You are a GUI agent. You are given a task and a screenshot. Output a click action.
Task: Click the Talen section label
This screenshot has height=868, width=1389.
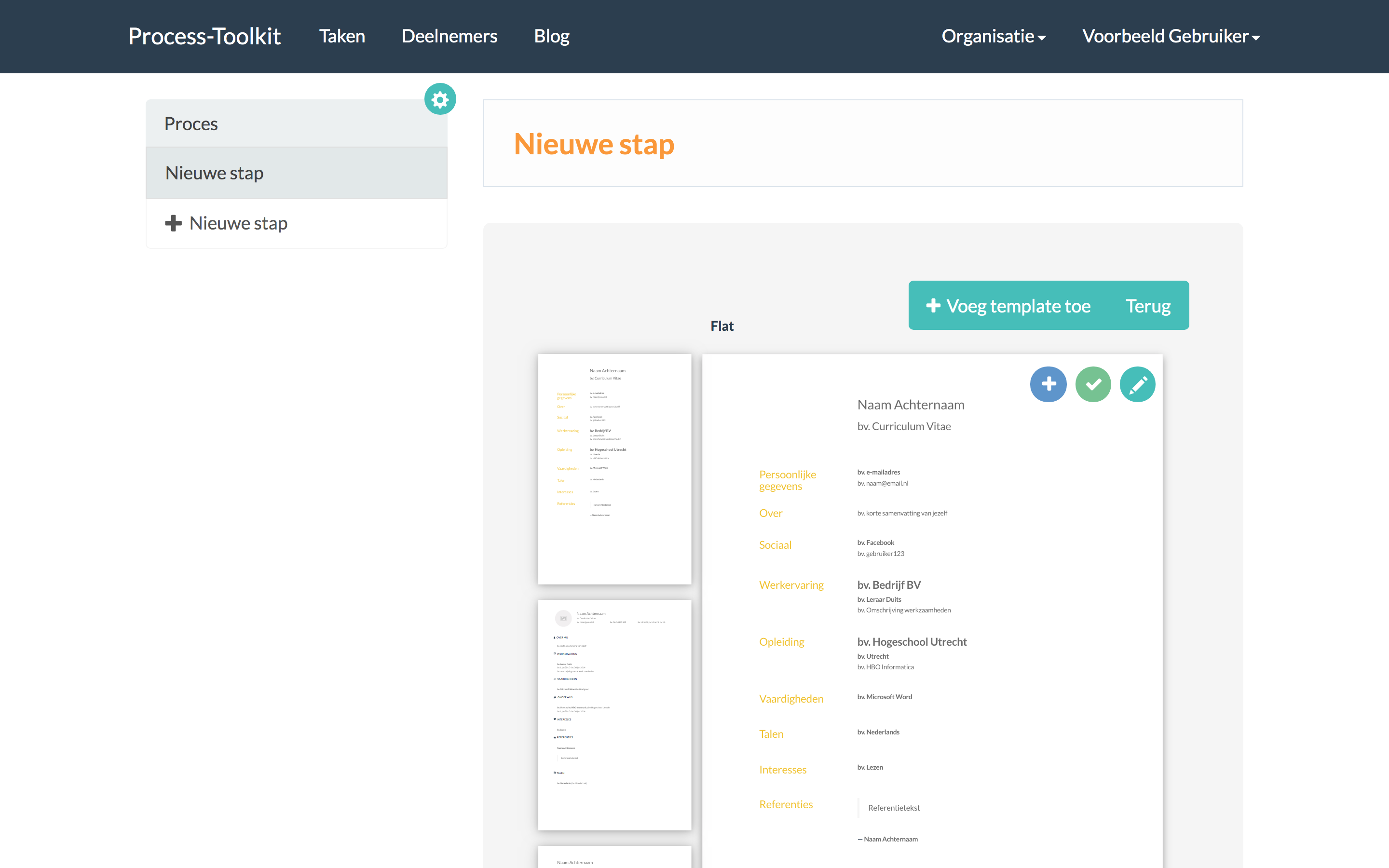point(771,733)
